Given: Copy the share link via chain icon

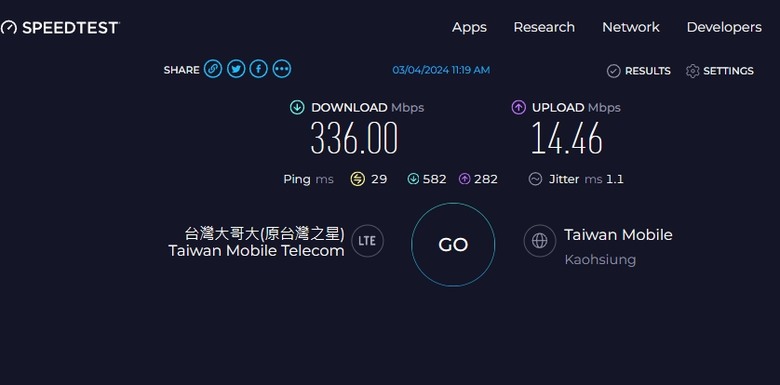Looking at the screenshot, I should (x=213, y=69).
